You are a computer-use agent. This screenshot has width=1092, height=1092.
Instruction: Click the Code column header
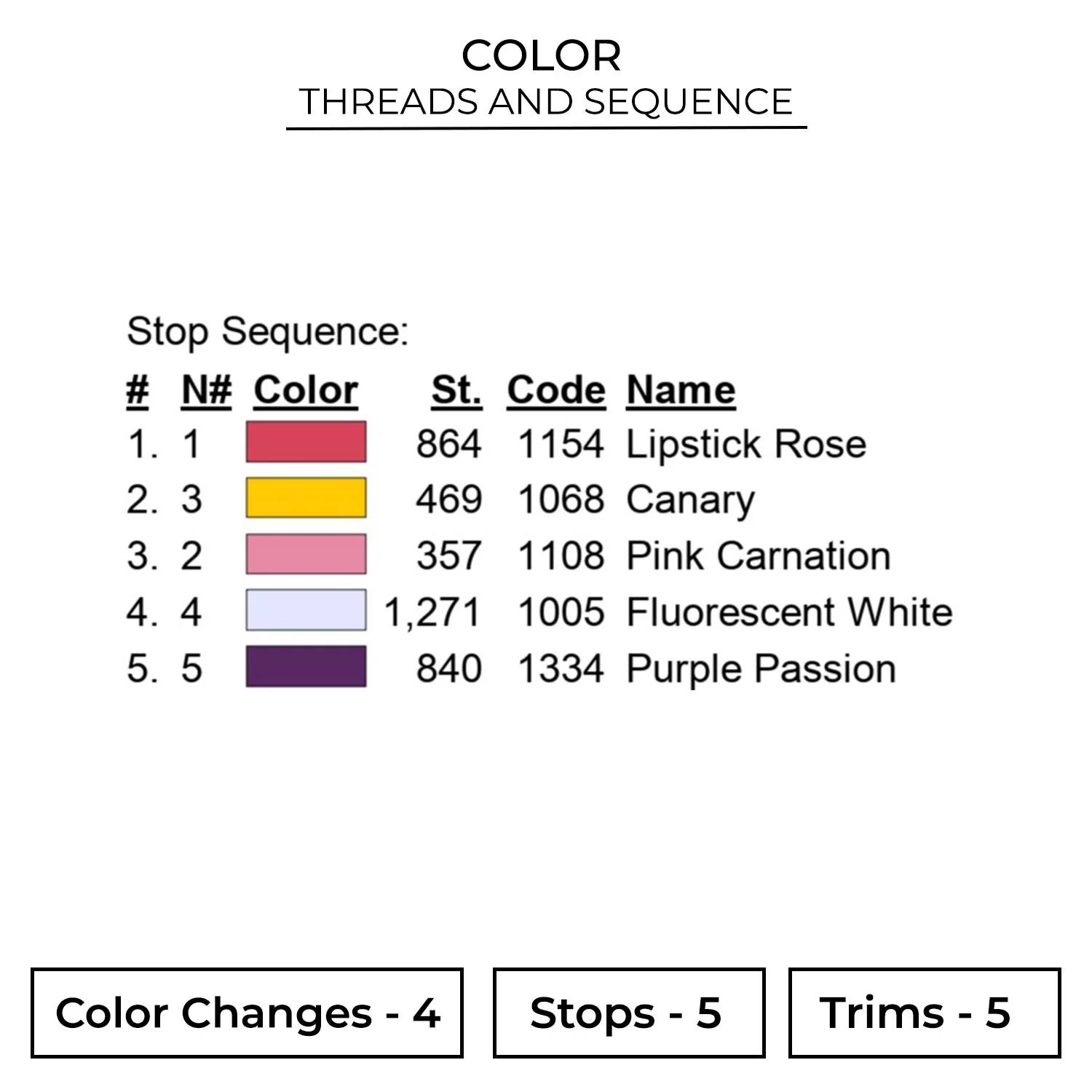[x=556, y=390]
